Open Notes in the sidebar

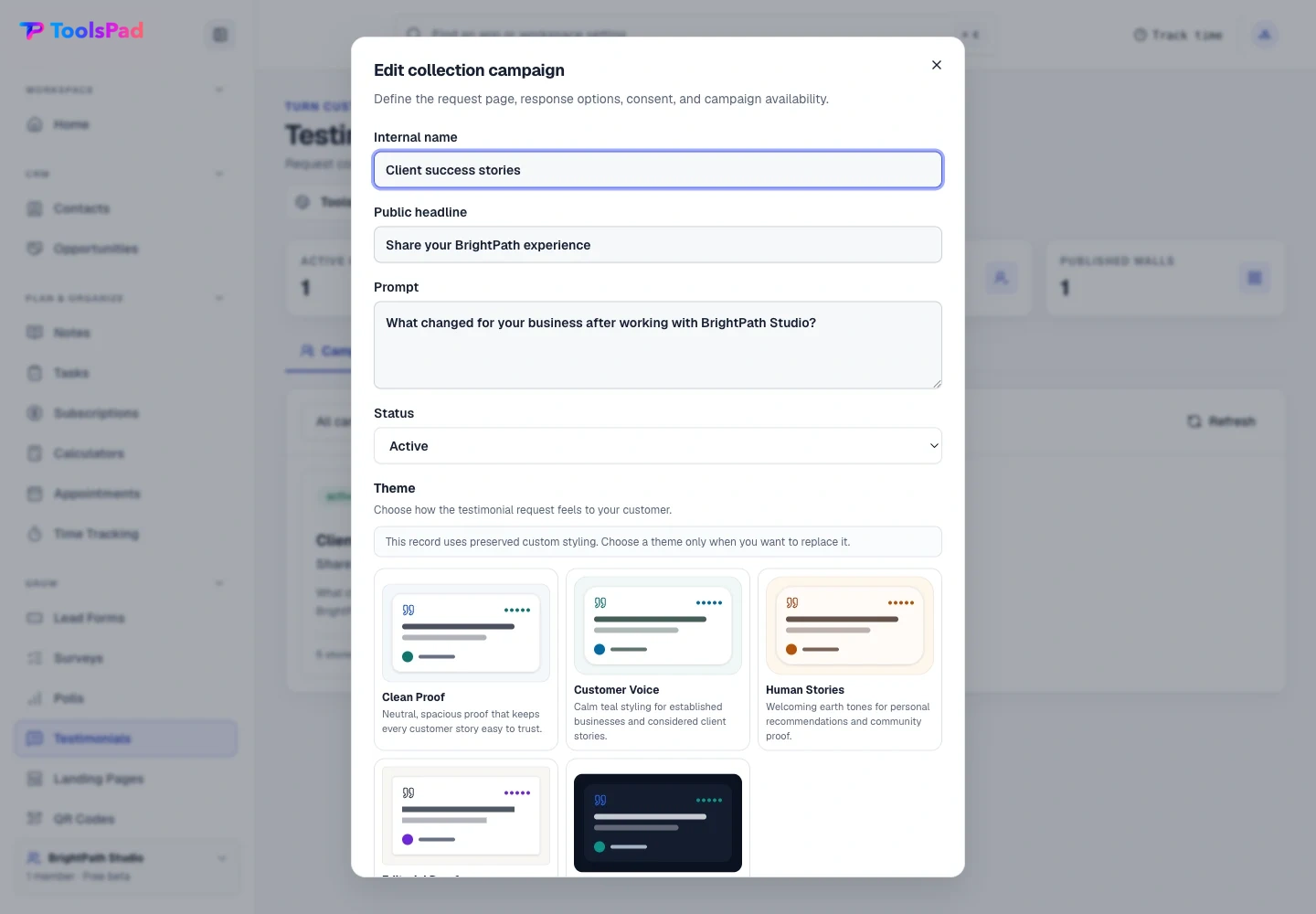tap(126, 333)
